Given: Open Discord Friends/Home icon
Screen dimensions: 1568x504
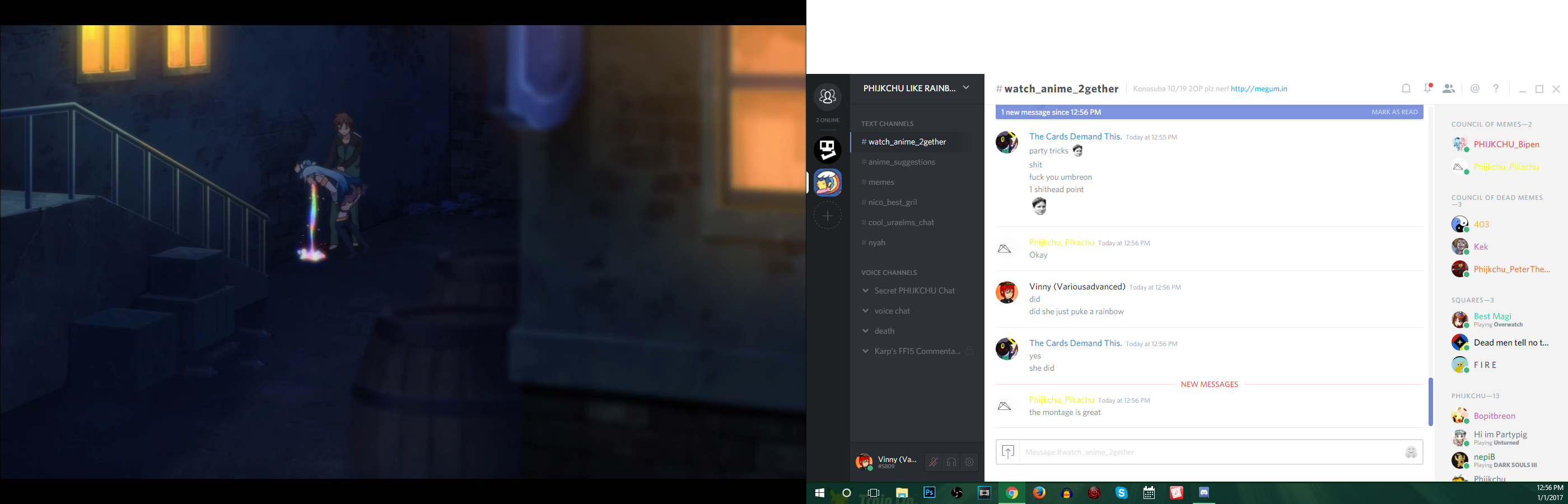Looking at the screenshot, I should (x=828, y=97).
